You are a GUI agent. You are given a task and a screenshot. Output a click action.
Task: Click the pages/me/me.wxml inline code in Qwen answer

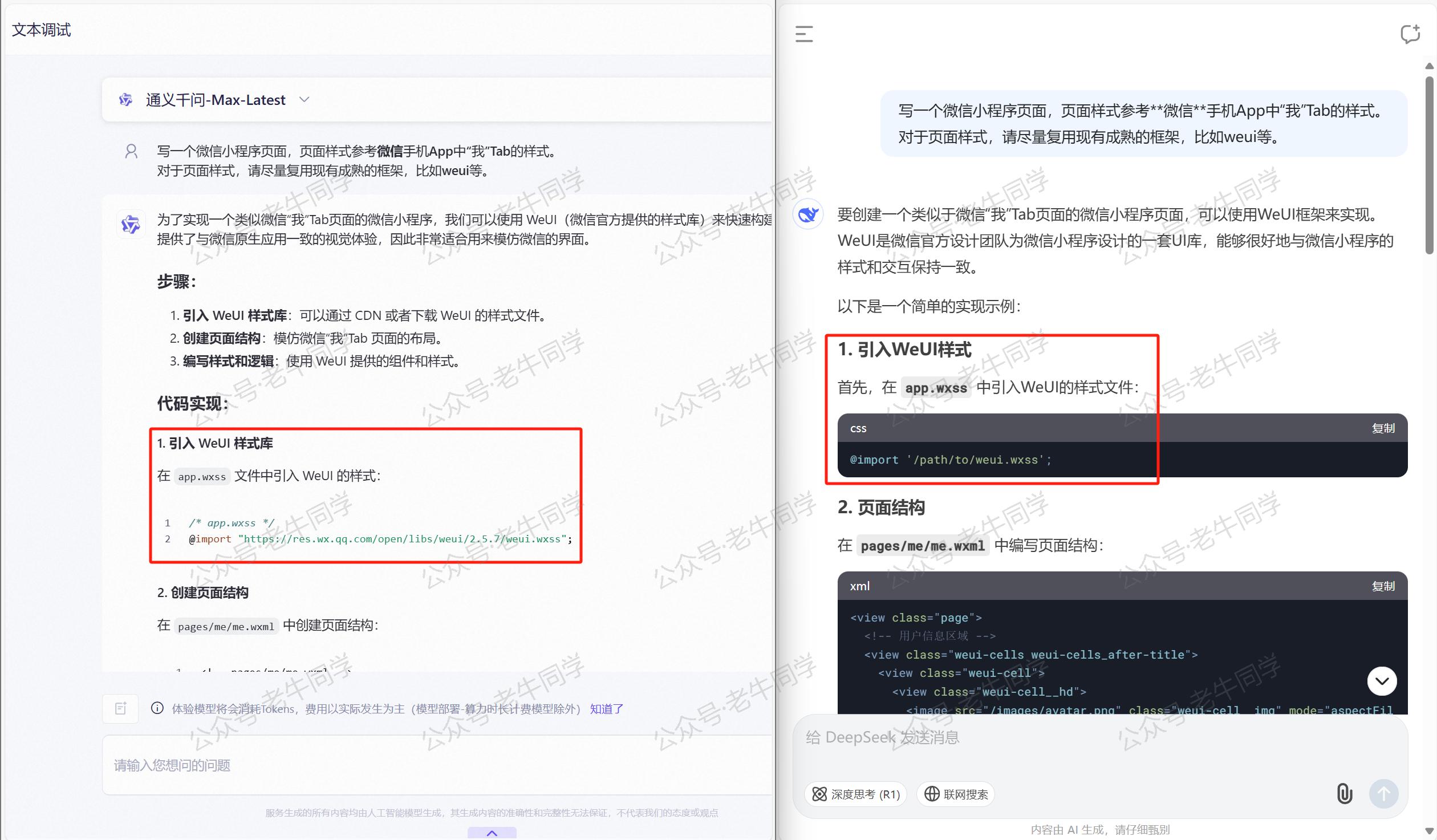click(x=226, y=626)
